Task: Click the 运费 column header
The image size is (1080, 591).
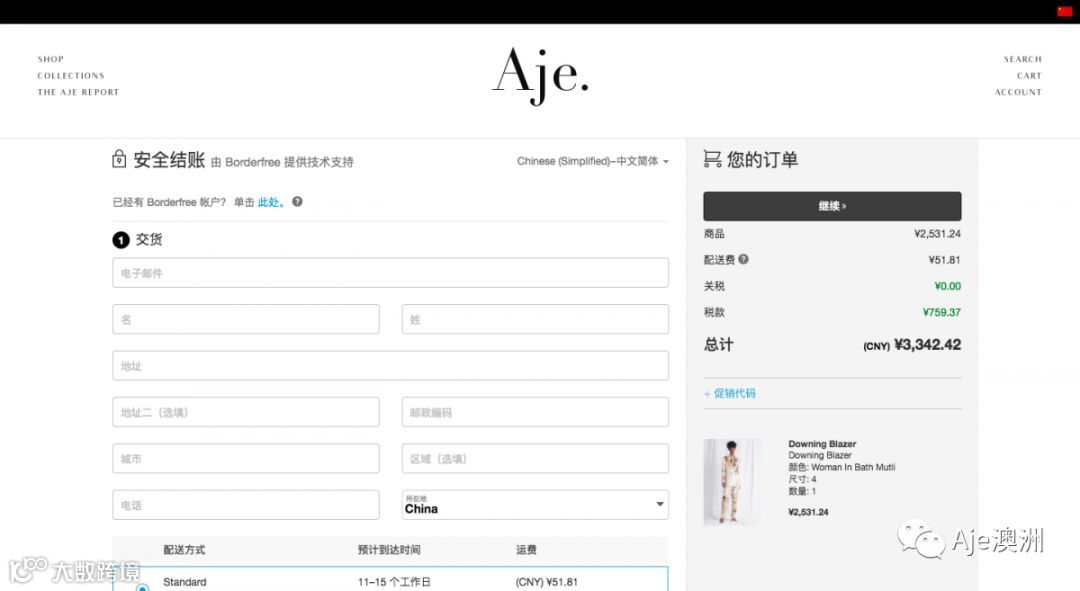Action: coord(526,550)
